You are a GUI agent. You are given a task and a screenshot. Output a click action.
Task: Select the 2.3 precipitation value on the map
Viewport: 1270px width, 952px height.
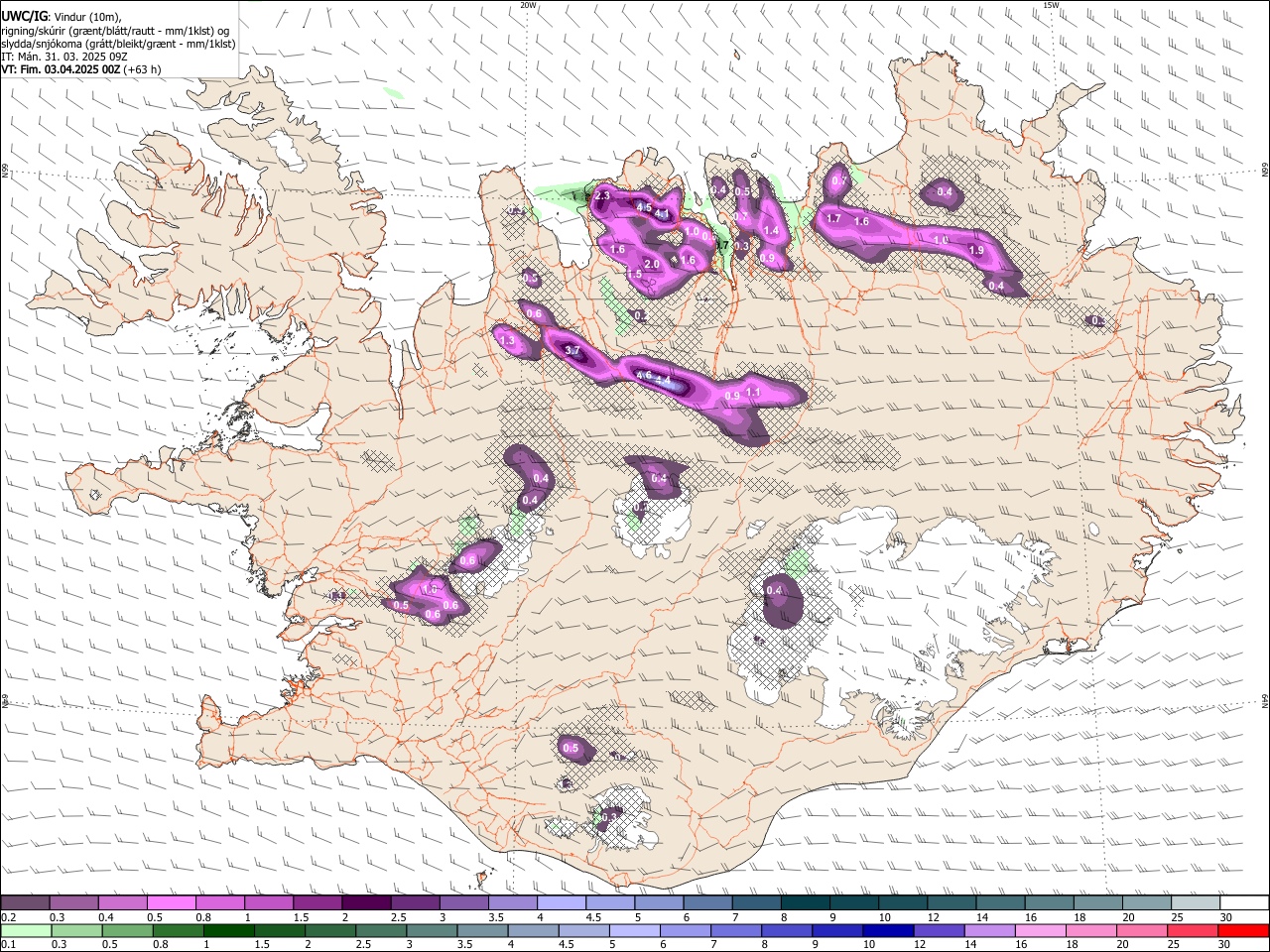point(602,196)
